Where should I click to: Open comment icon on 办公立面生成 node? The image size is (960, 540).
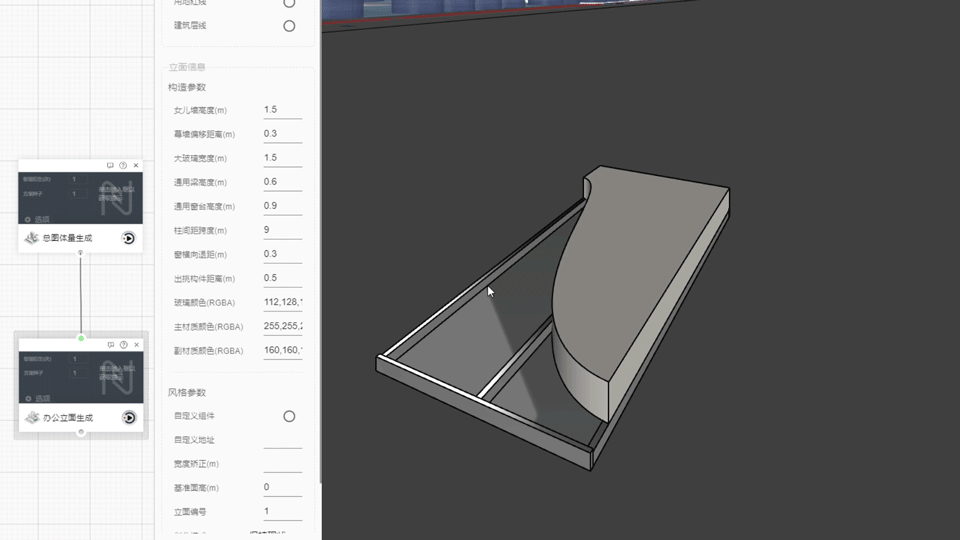(110, 345)
